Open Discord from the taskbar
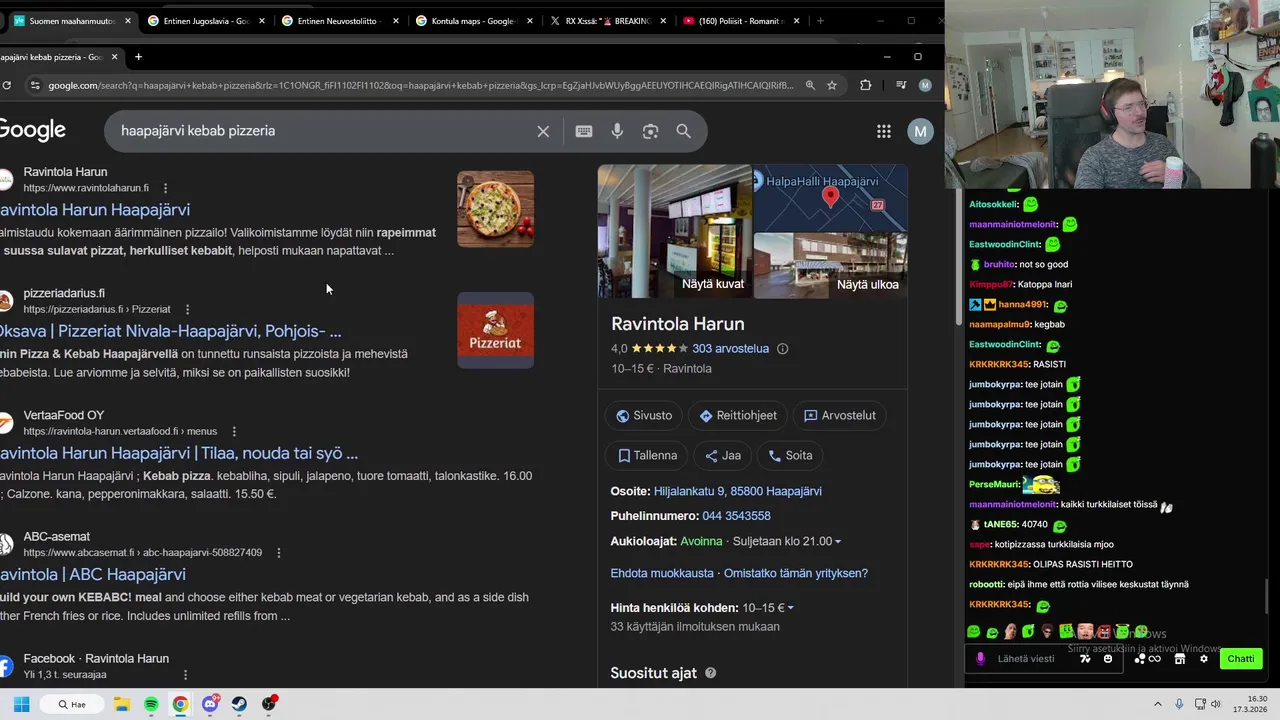Image resolution: width=1280 pixels, height=720 pixels. [x=210, y=704]
